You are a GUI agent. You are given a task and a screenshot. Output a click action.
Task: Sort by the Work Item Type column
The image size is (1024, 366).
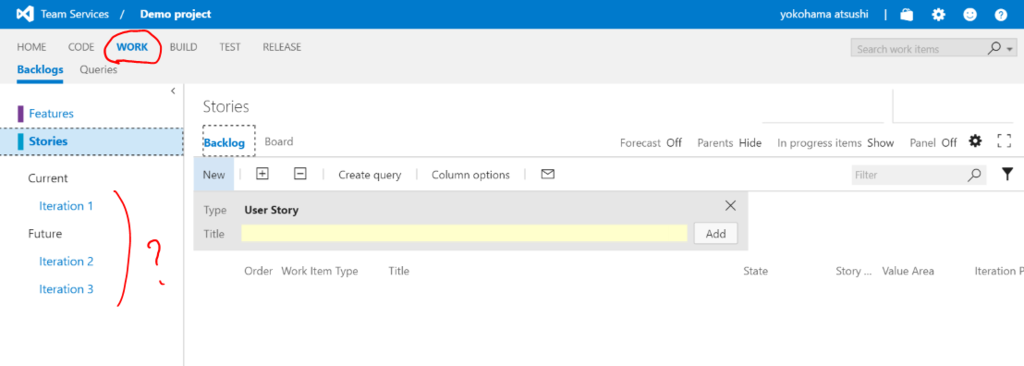[319, 271]
